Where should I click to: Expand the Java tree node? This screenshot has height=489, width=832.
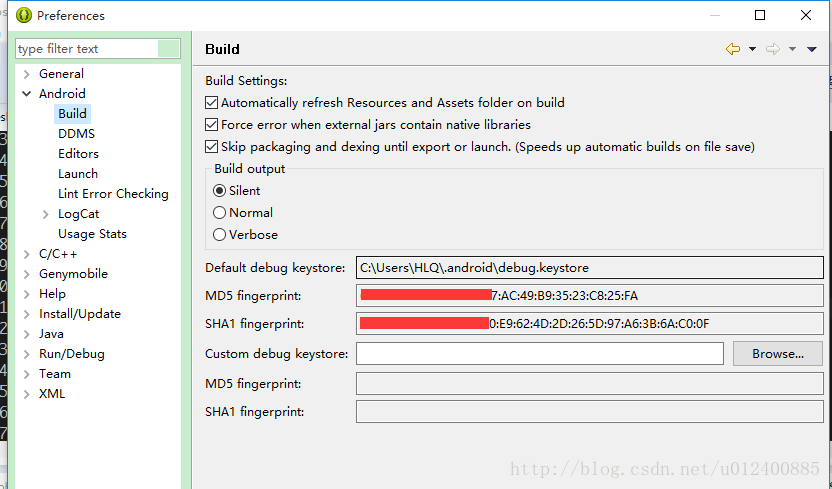click(27, 334)
